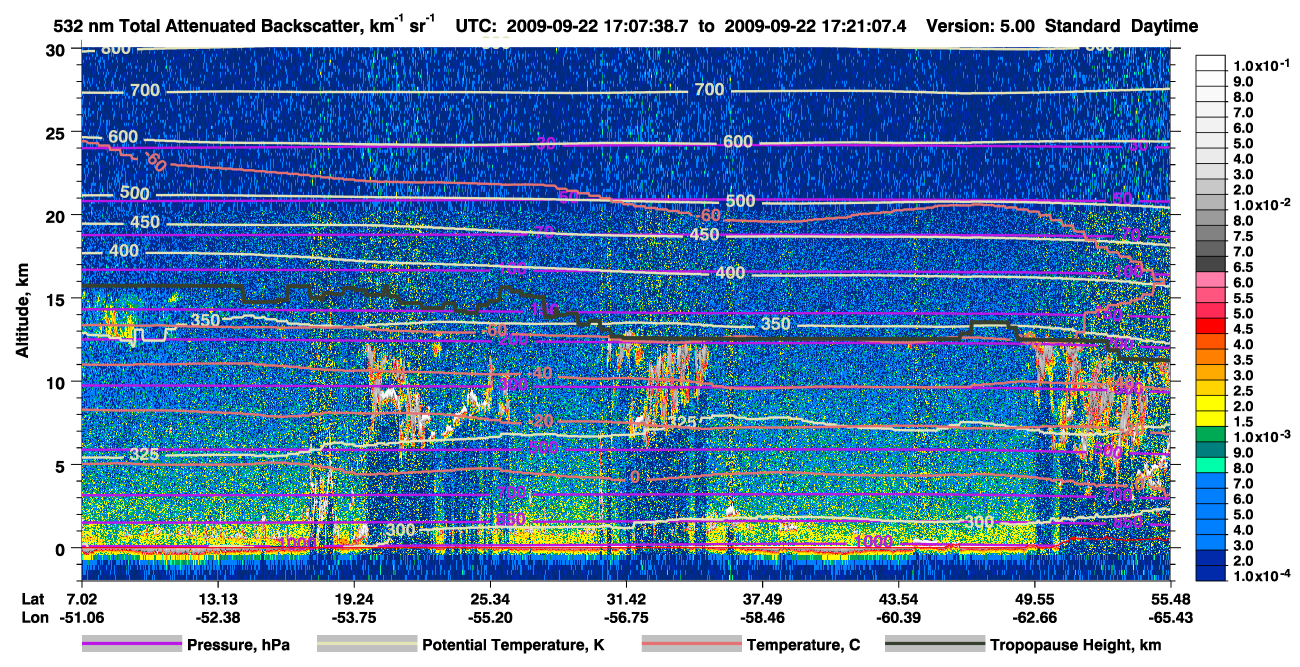Click the dark Tropopause Height legend swatch

click(x=935, y=646)
